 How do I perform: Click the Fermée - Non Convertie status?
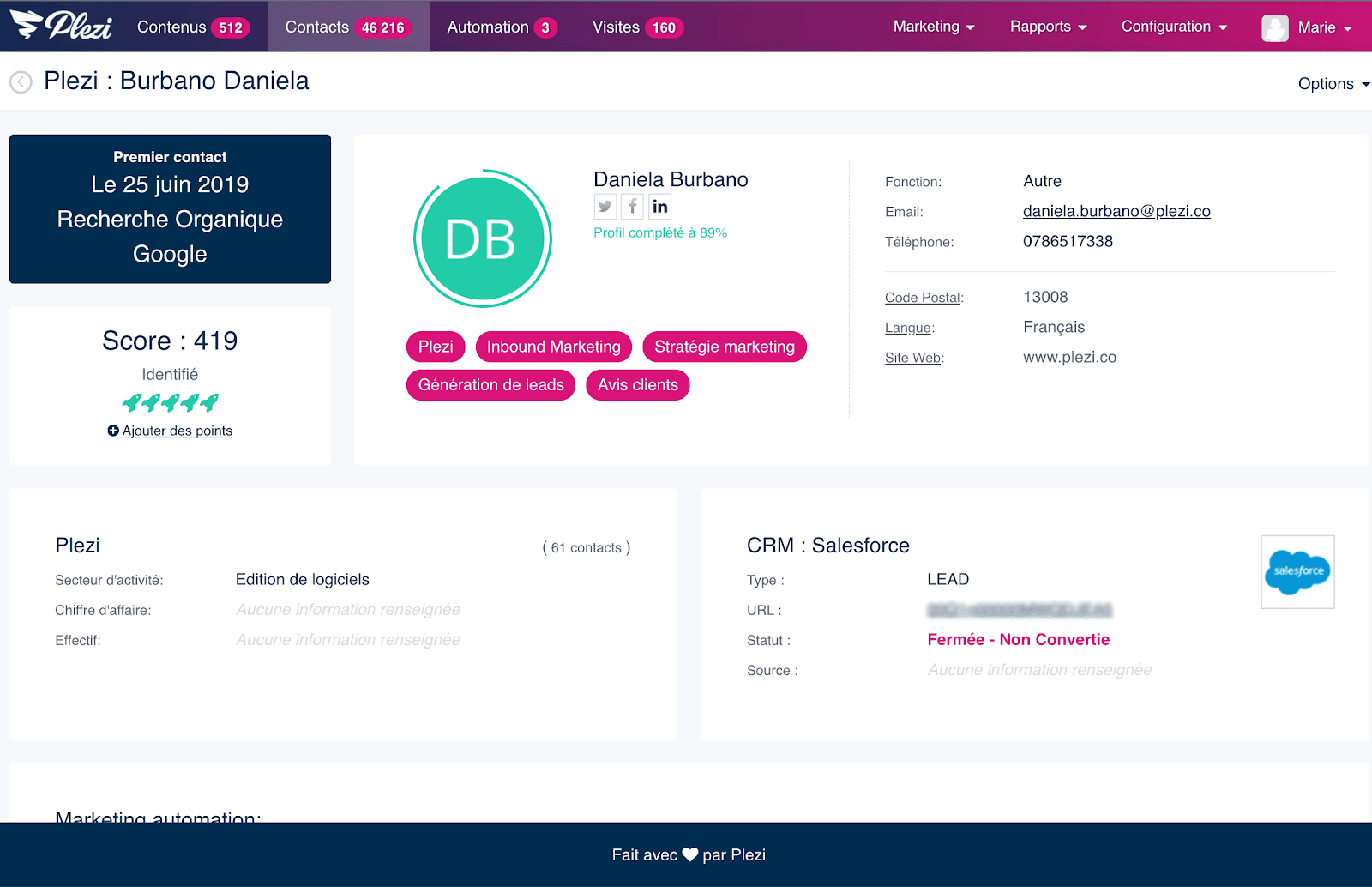coord(1019,639)
